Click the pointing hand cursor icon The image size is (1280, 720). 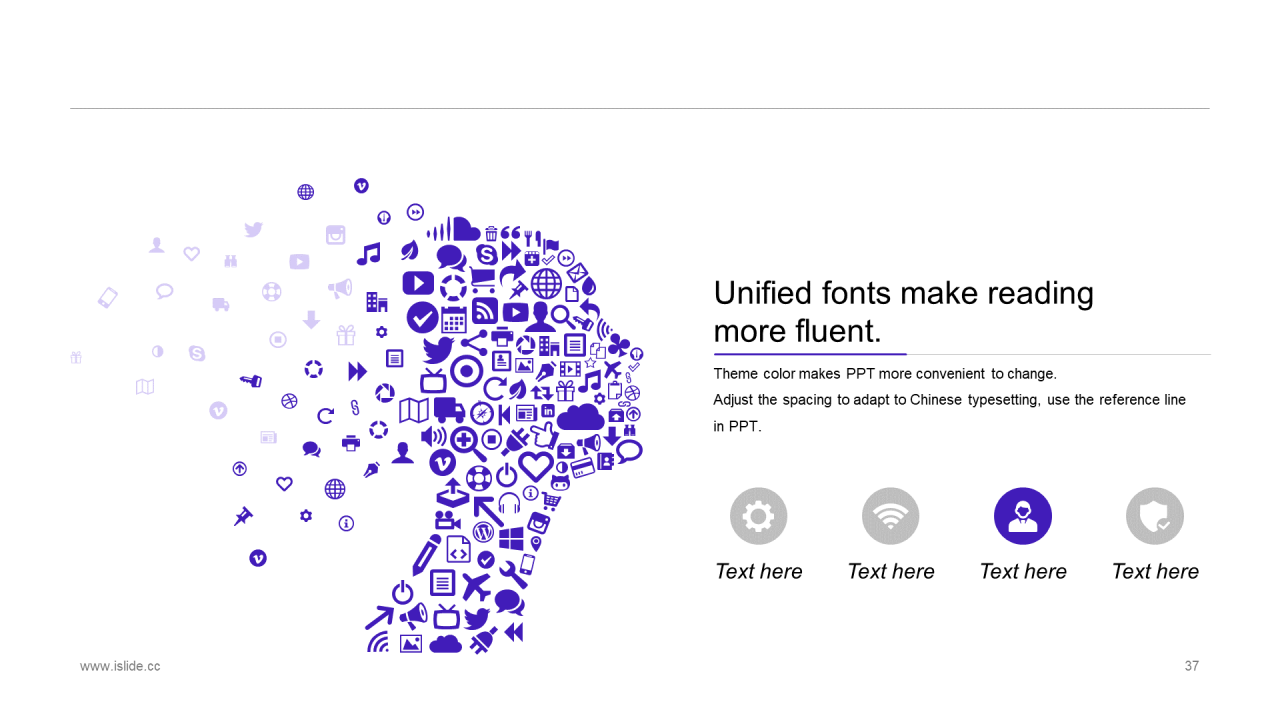click(x=545, y=435)
